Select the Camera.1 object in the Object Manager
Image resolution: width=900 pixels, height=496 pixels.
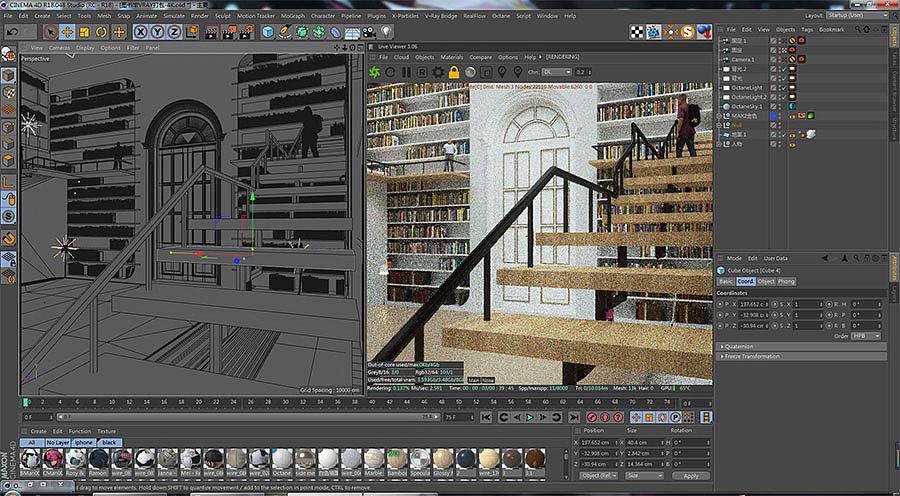coord(742,60)
